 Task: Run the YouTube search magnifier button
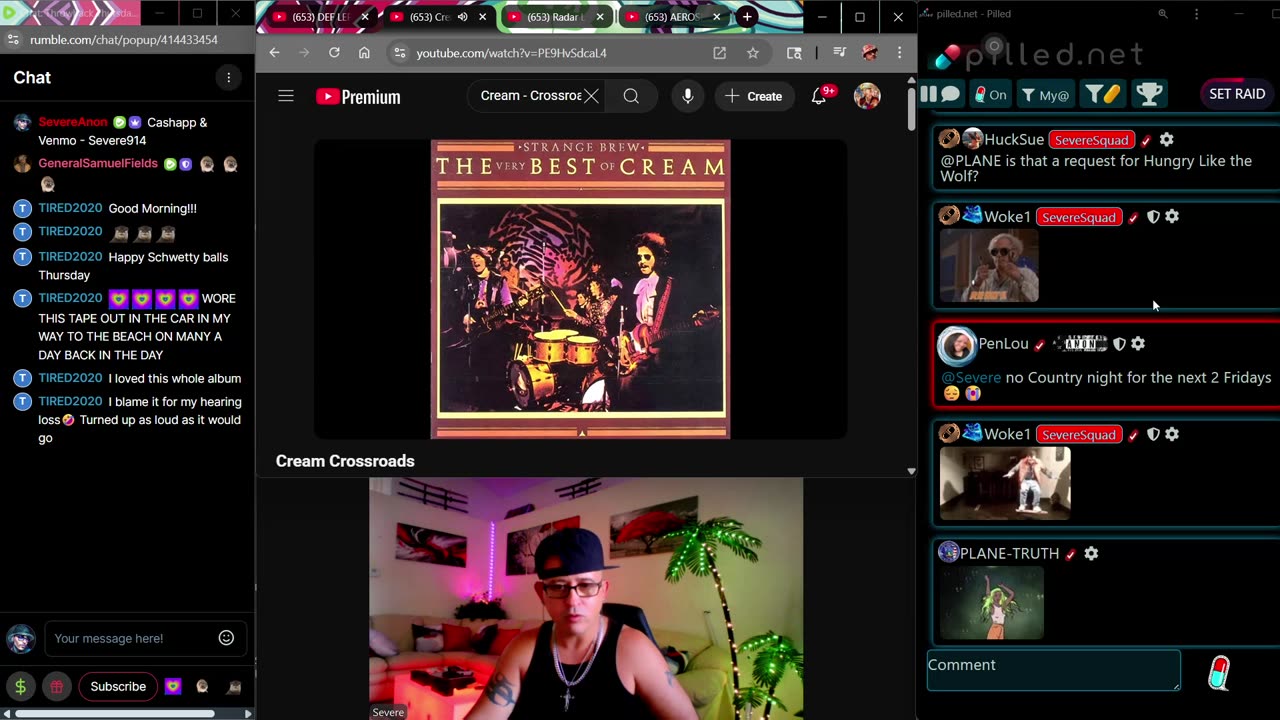[631, 96]
